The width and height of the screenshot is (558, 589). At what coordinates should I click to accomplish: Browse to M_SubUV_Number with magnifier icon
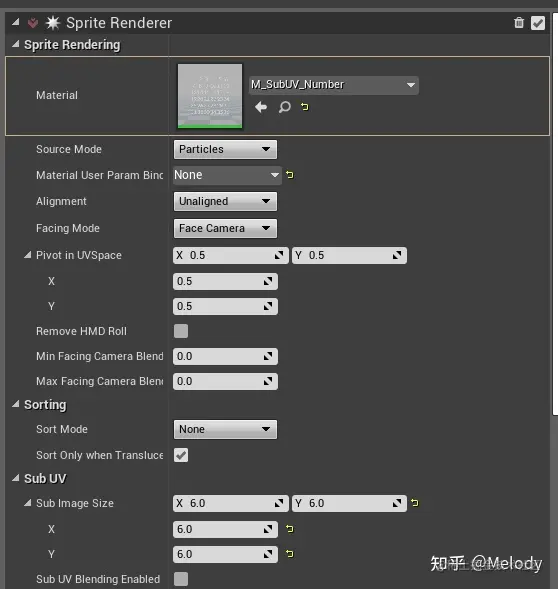point(284,107)
